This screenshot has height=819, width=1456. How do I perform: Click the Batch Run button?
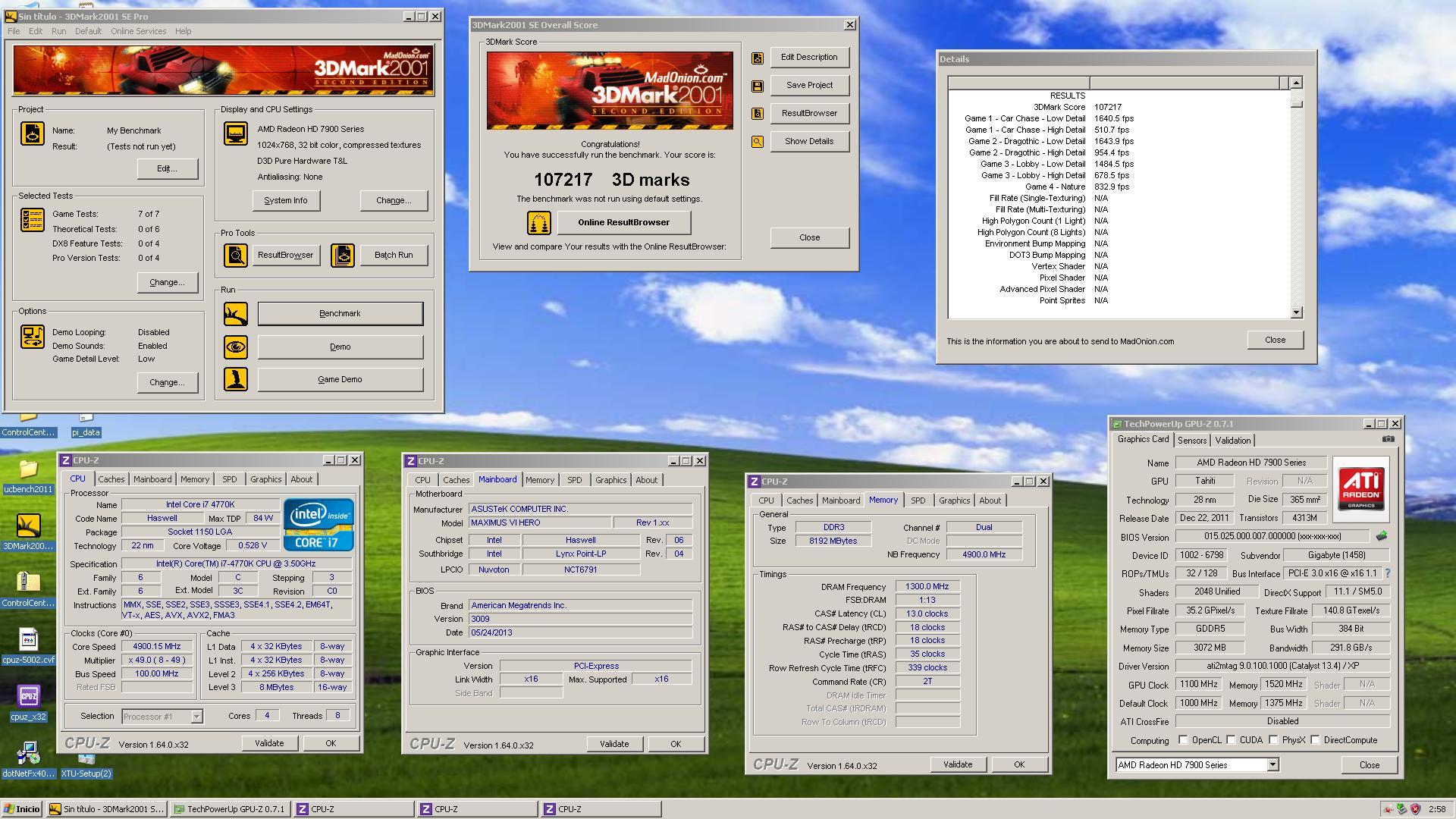pos(394,256)
